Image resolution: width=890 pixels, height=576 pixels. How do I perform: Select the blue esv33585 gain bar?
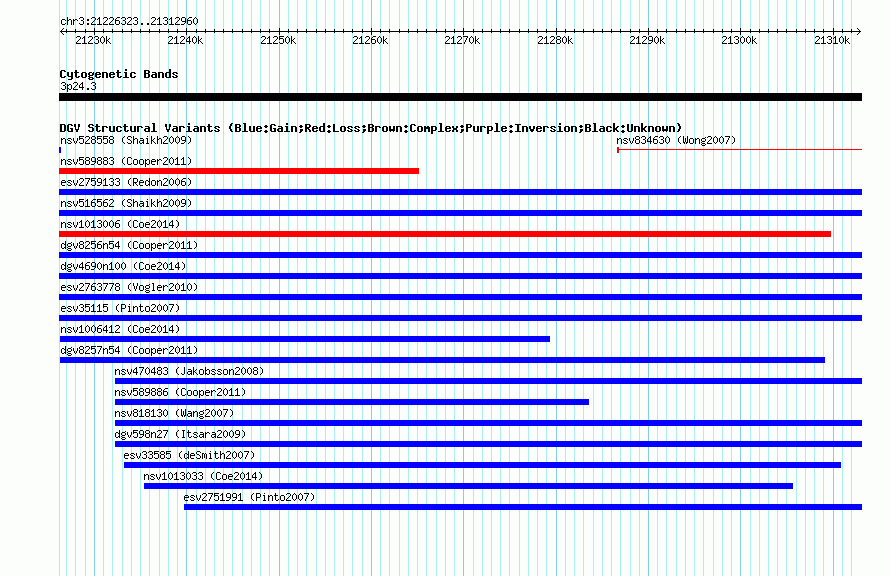pos(482,465)
